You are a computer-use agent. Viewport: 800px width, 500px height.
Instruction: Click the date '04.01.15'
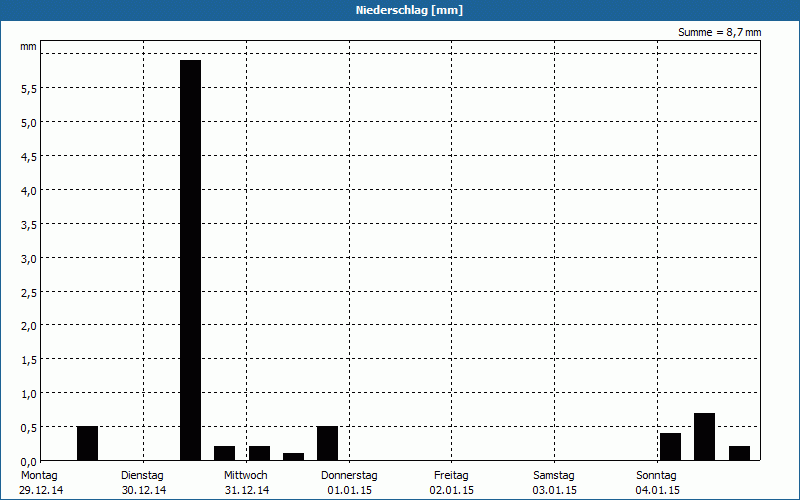click(658, 491)
